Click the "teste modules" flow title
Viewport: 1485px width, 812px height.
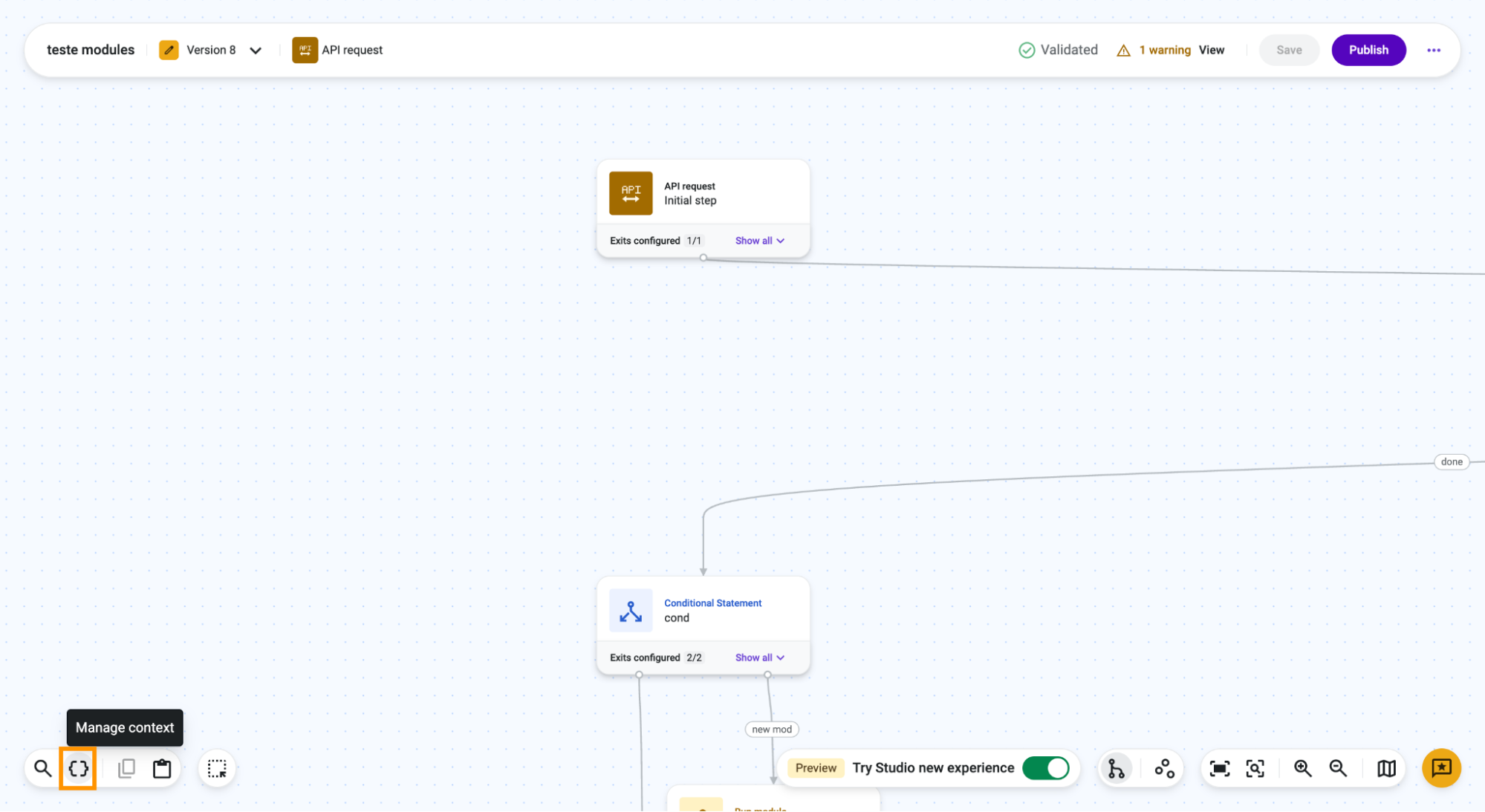91,50
